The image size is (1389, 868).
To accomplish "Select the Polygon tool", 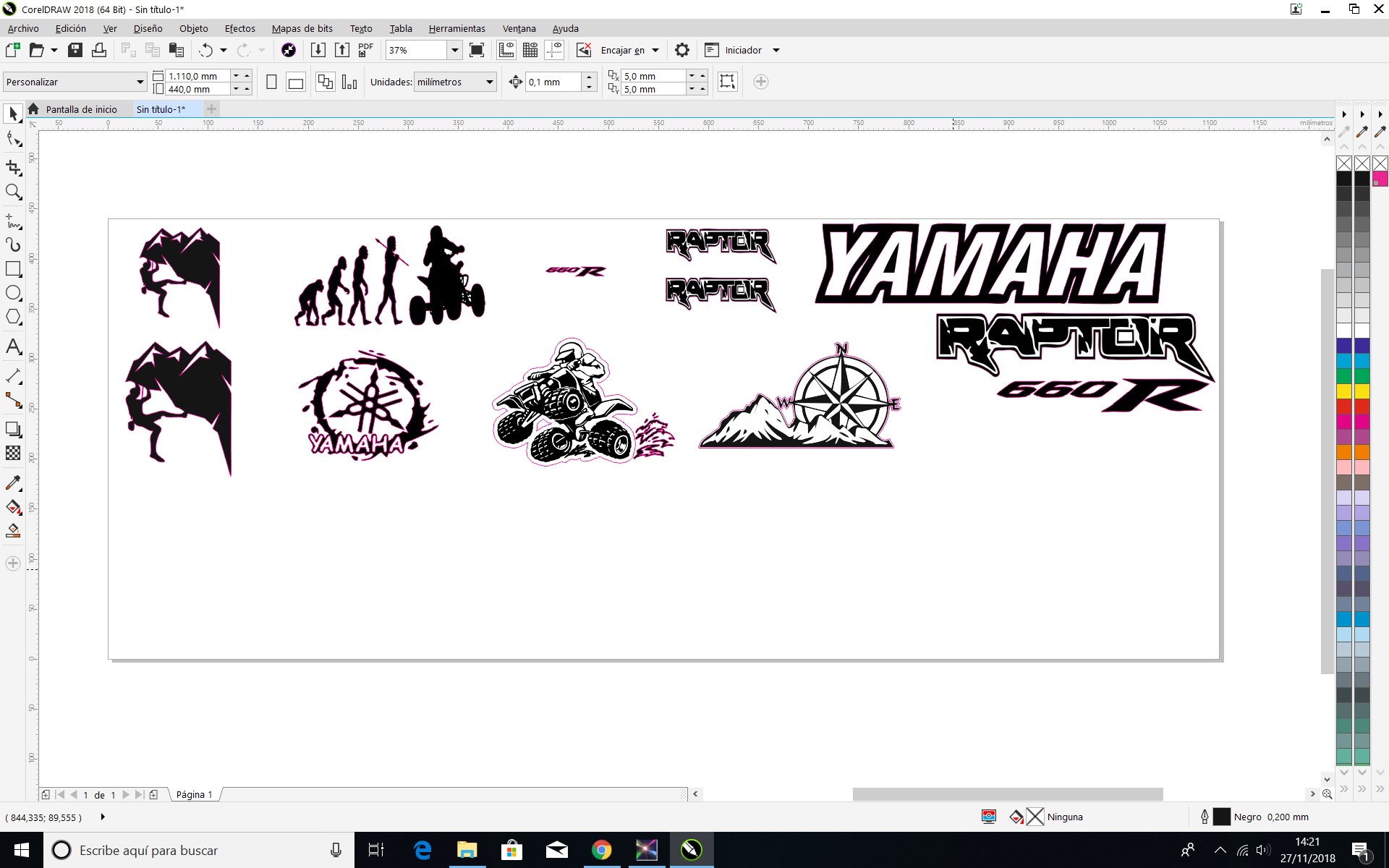I will point(13,317).
